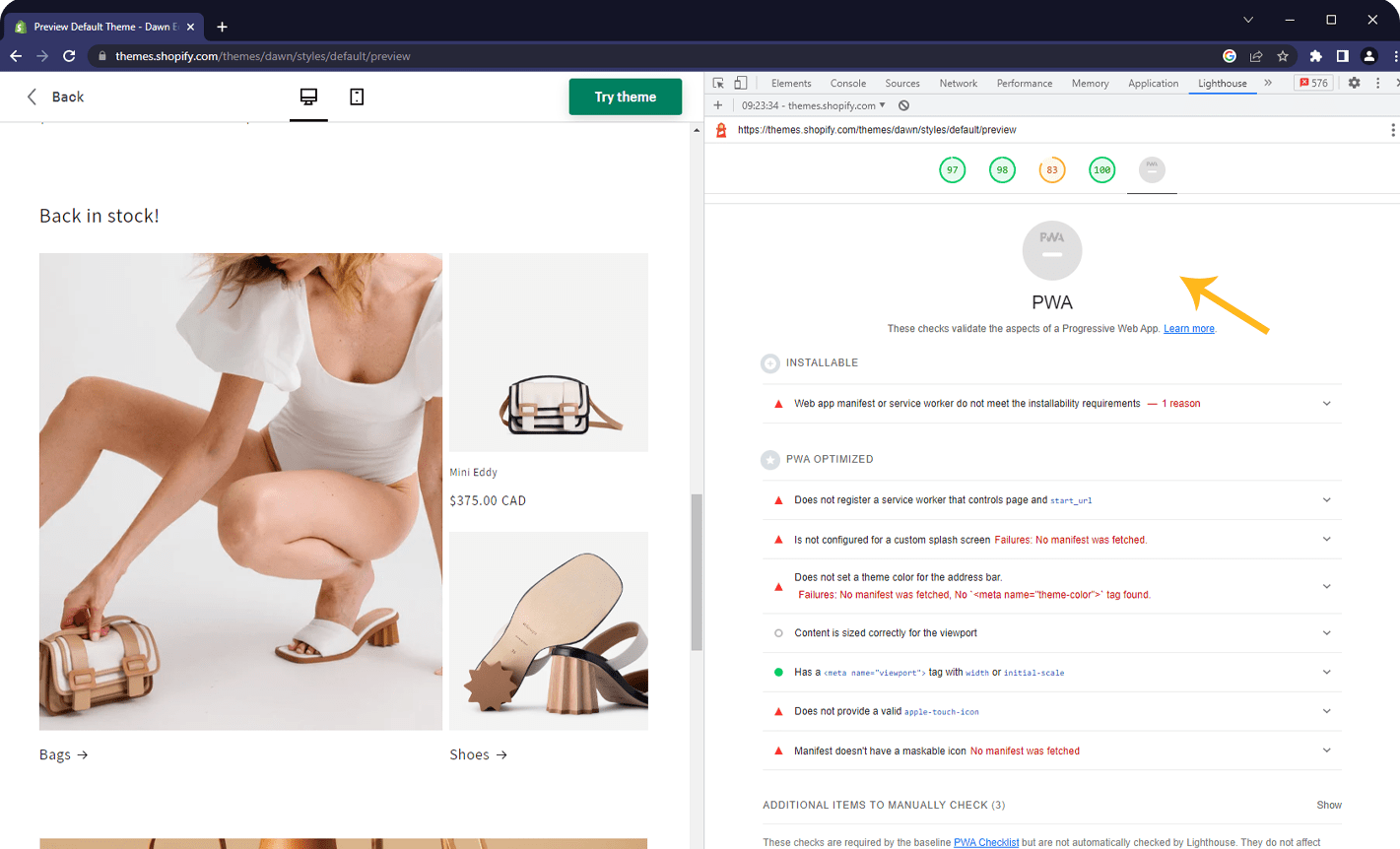This screenshot has width=1400, height=849.
Task: Click the Lighthouse logo beside the report URL
Action: coord(721,130)
